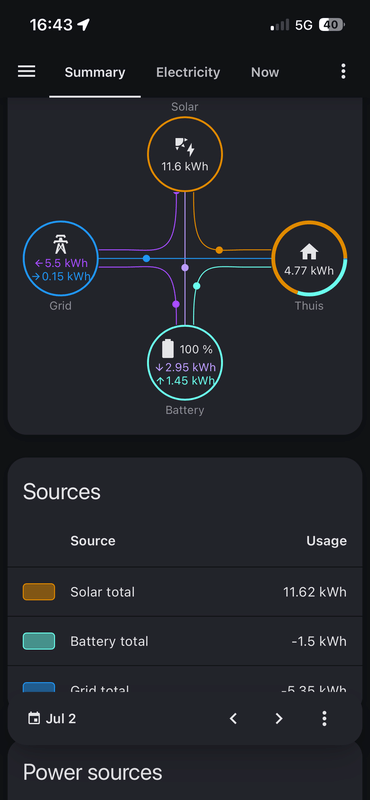
Task: Click the Sources card heading
Action: click(x=62, y=492)
